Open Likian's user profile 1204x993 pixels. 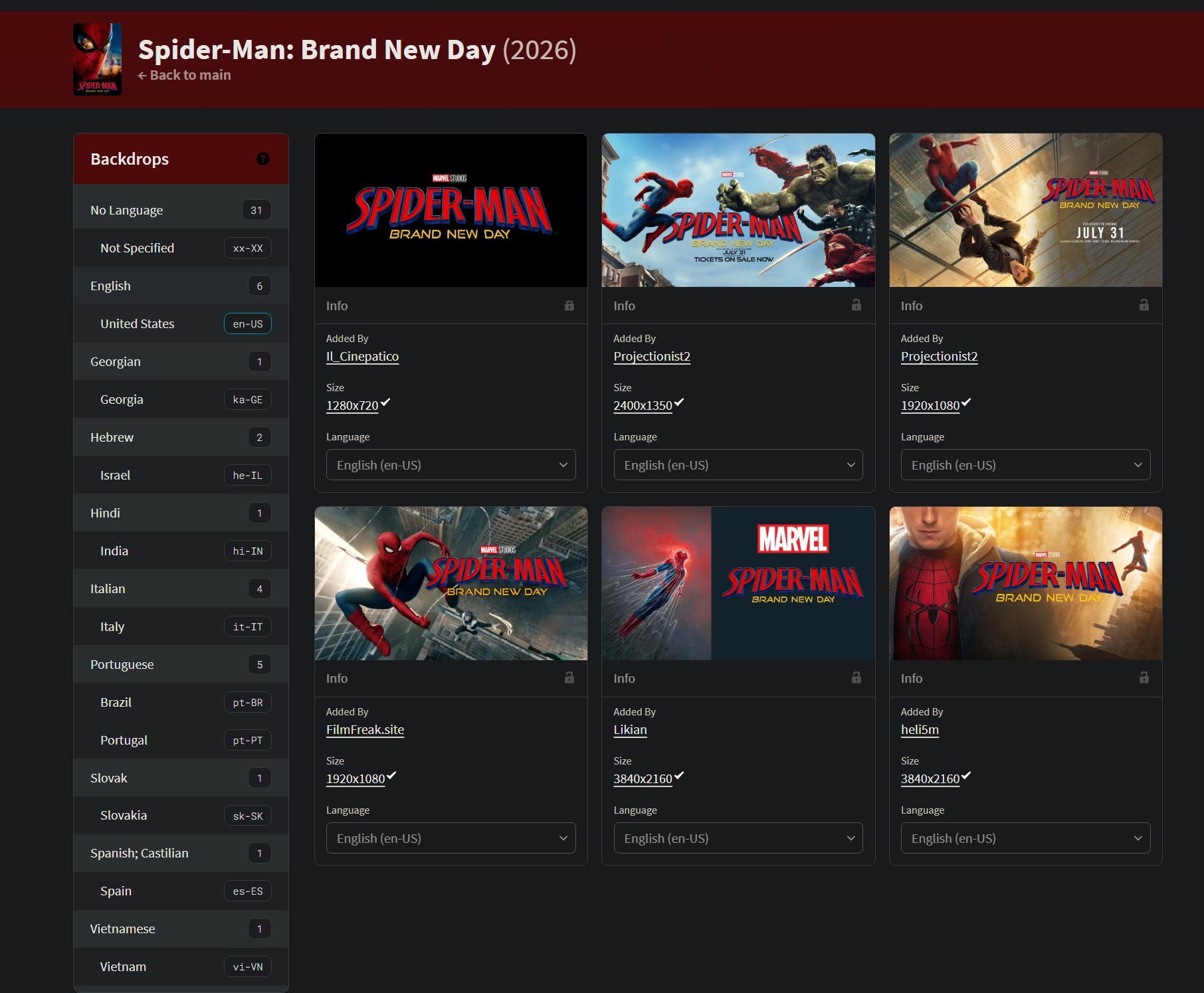pyautogui.click(x=630, y=730)
